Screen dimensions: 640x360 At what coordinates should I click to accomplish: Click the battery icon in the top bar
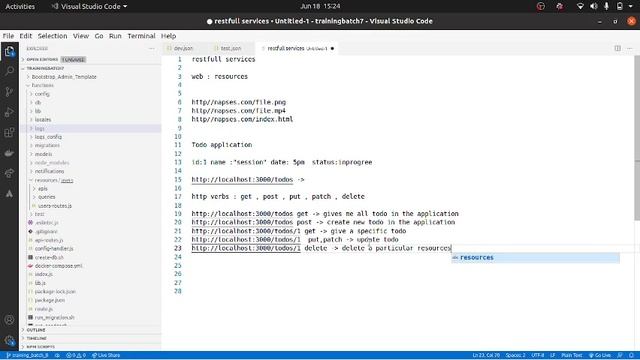(x=620, y=6)
